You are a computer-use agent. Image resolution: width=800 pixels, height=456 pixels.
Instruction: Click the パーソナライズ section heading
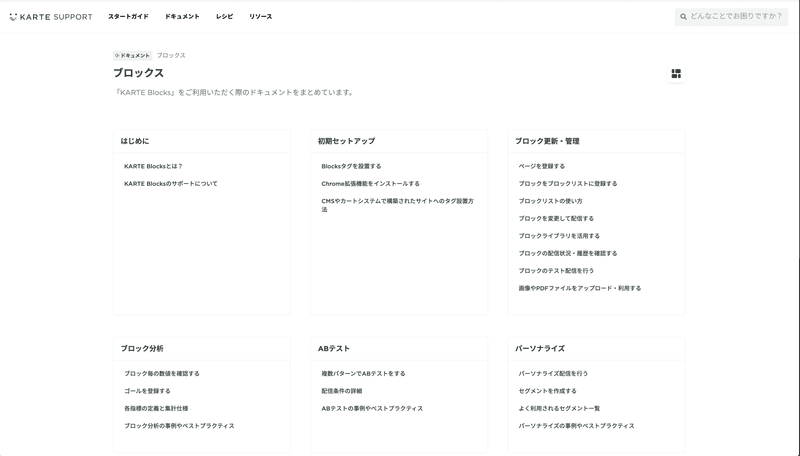[540, 348]
